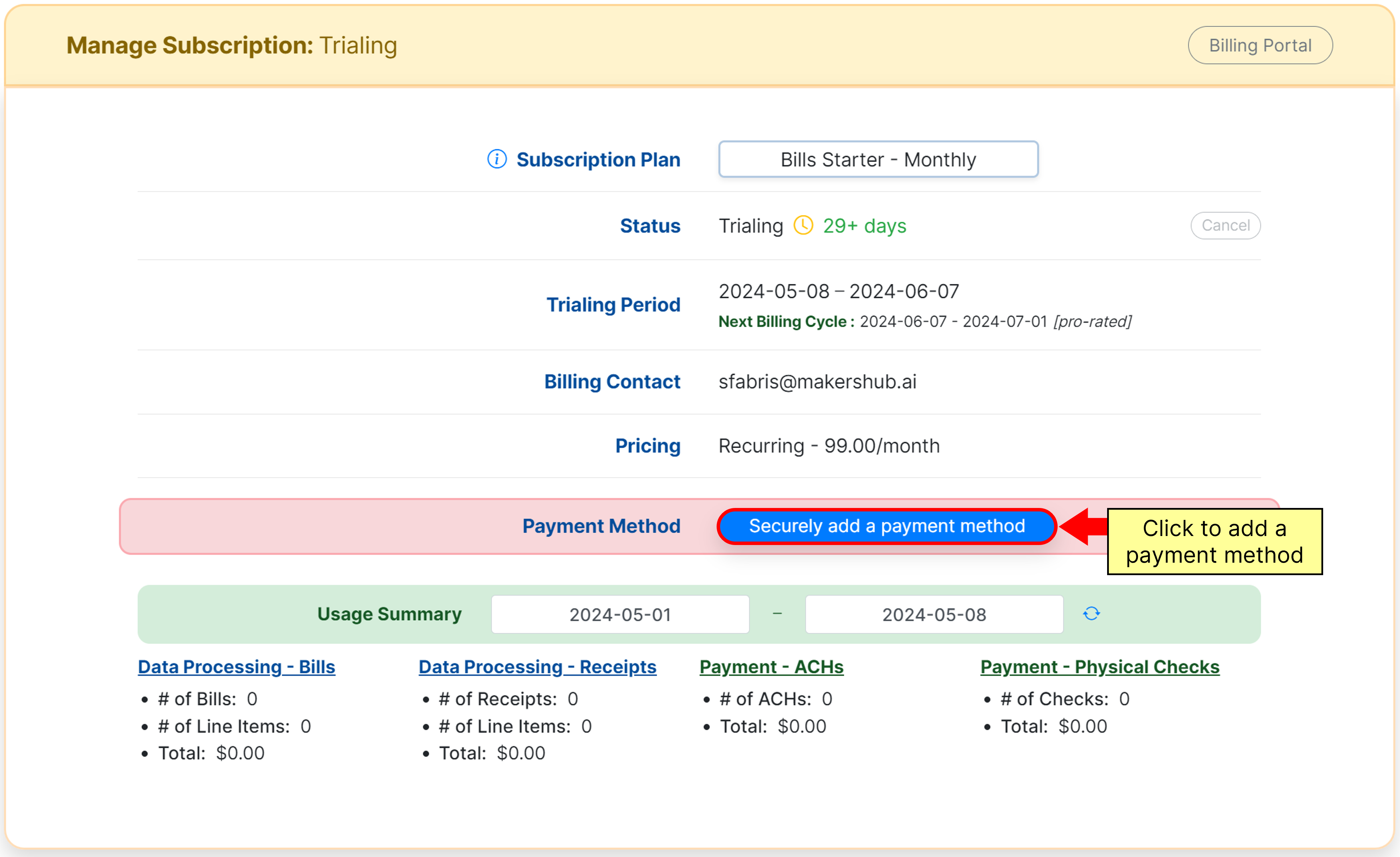Click the Subscription Plan label
Screen dimensions: 1400x857
pos(598,160)
